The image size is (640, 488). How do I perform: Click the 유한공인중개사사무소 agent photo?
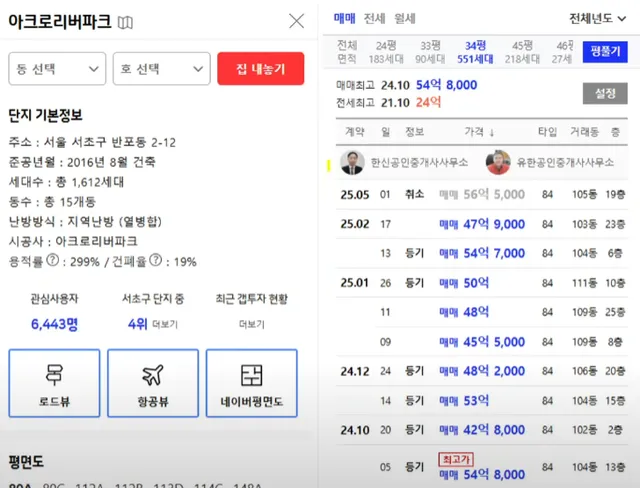[x=498, y=162]
